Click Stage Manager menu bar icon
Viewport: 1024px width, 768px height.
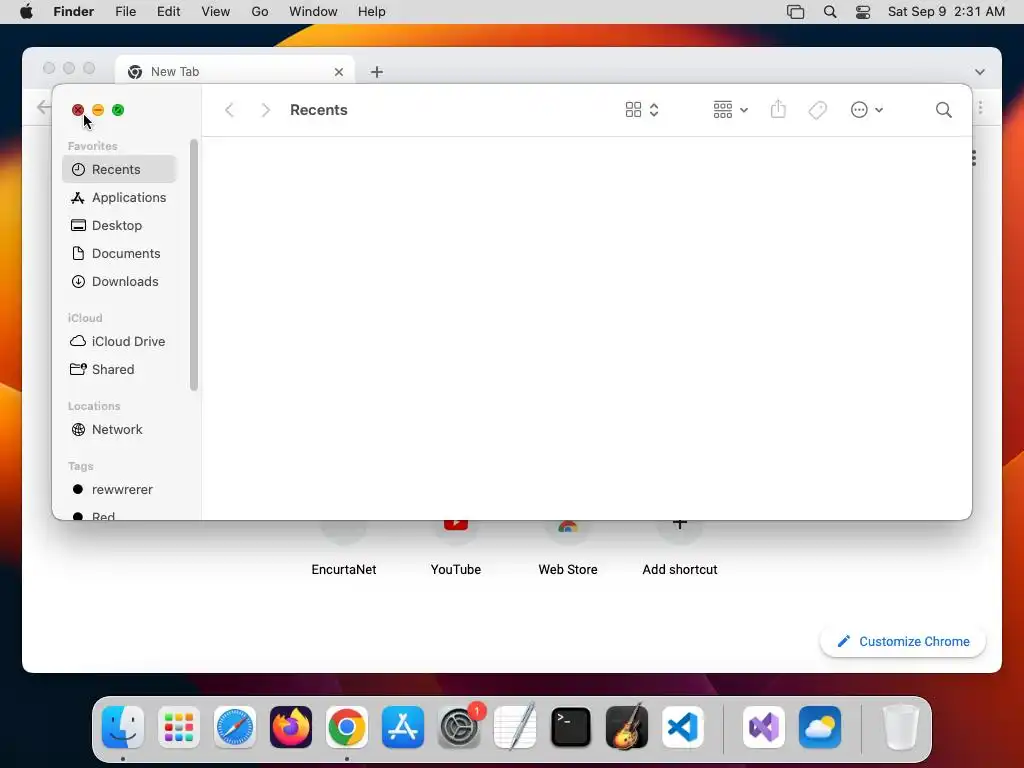click(x=795, y=12)
